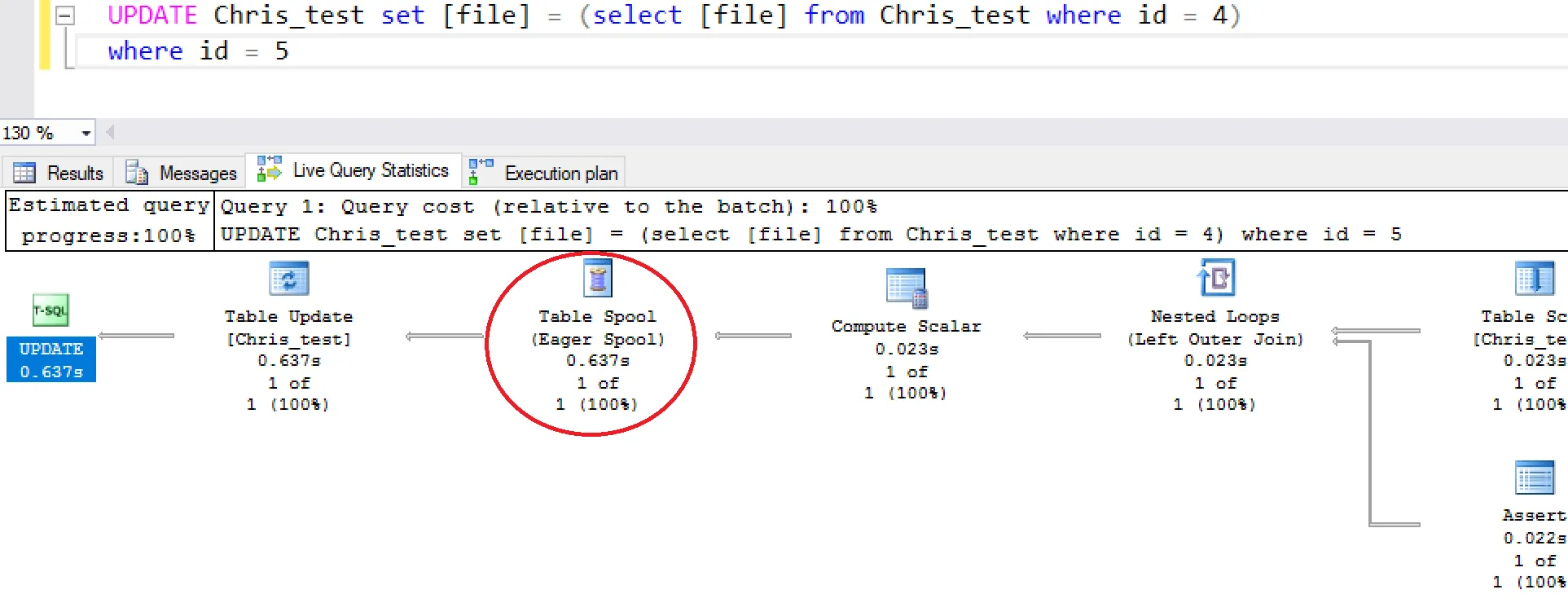Click the Compute Scalar 0.023s timing text
The width and height of the screenshot is (1568, 616).
[907, 349]
